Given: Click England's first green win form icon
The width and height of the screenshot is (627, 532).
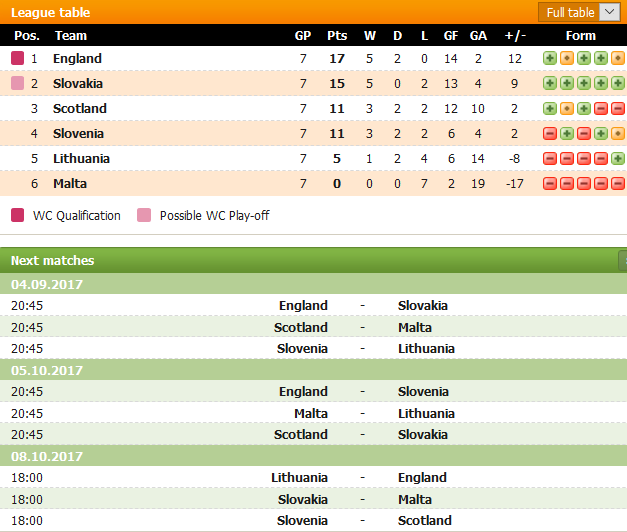Looking at the screenshot, I should point(550,58).
